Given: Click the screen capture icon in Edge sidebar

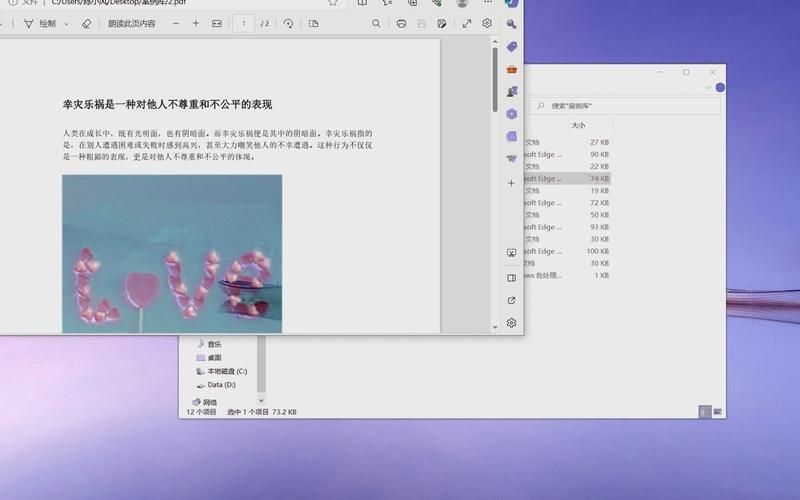Looking at the screenshot, I should [511, 253].
